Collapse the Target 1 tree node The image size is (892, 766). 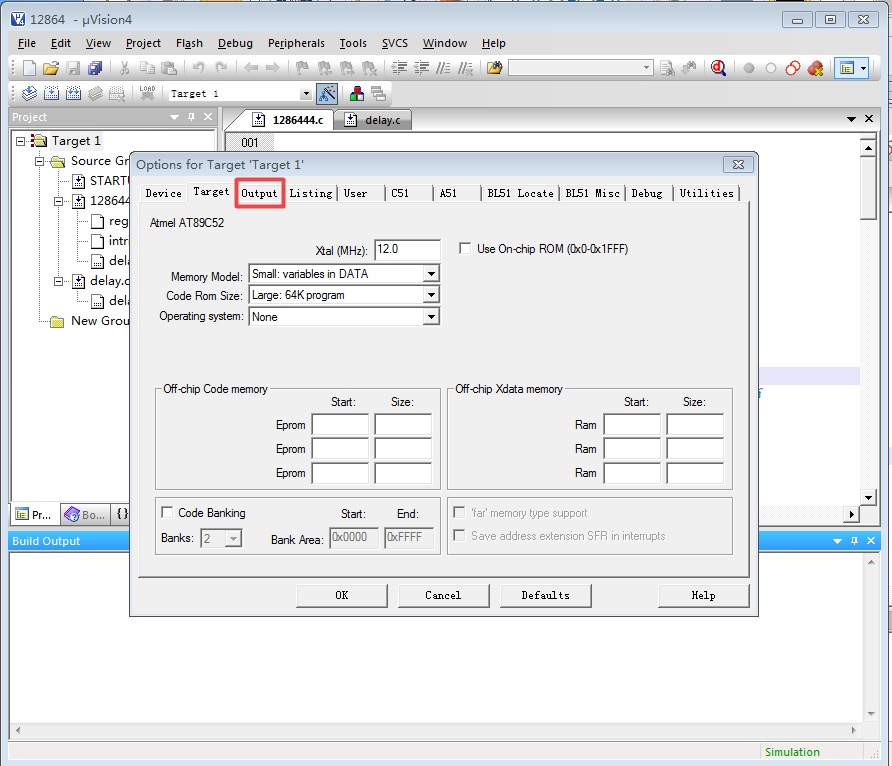(x=20, y=140)
